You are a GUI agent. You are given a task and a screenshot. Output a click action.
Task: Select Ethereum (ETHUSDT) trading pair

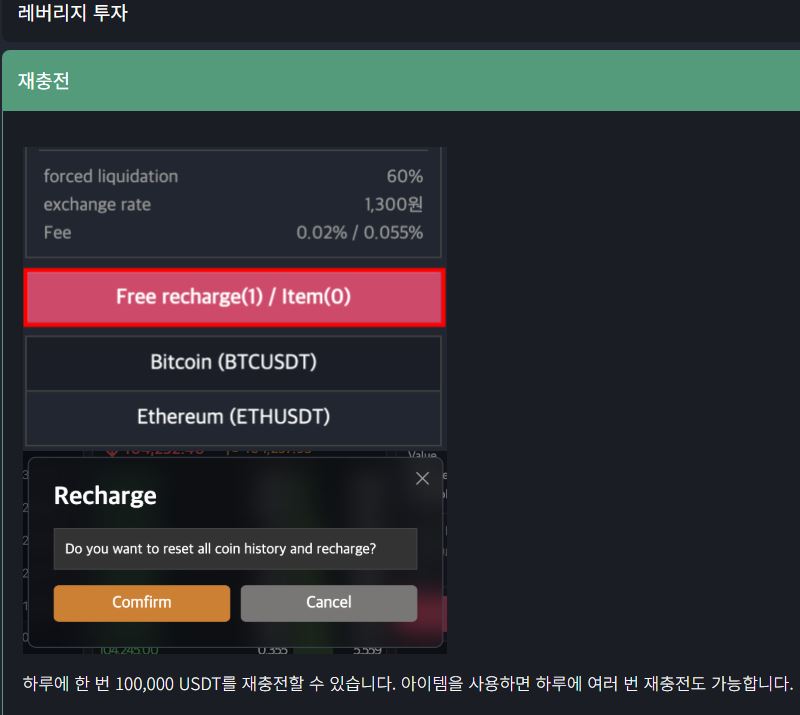point(233,416)
